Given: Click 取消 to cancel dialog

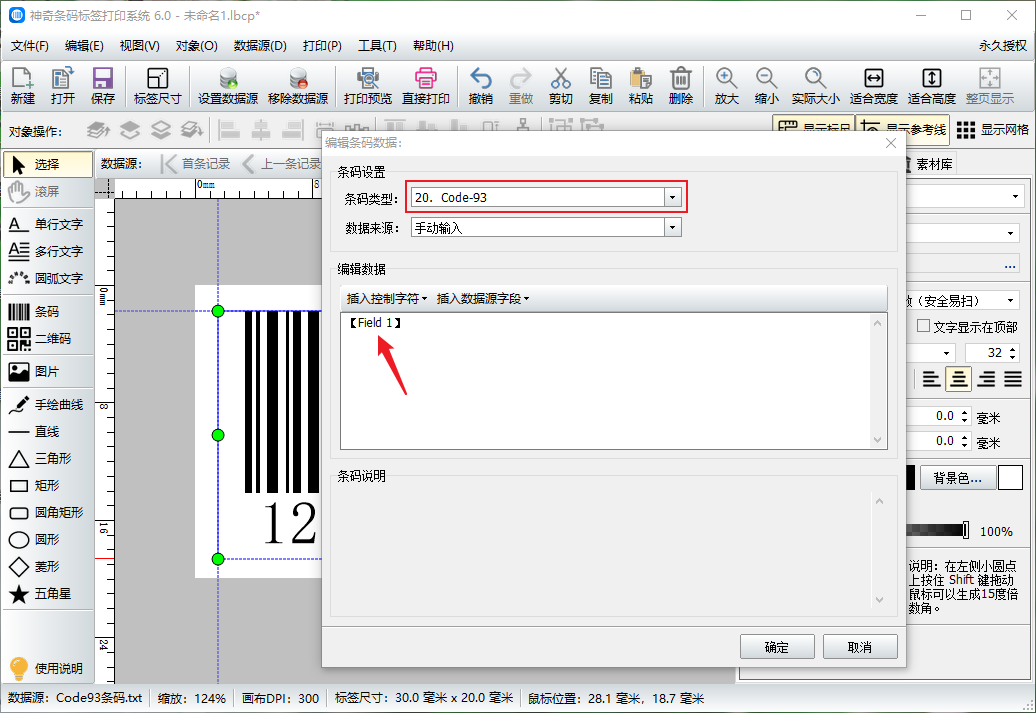Looking at the screenshot, I should click(860, 647).
